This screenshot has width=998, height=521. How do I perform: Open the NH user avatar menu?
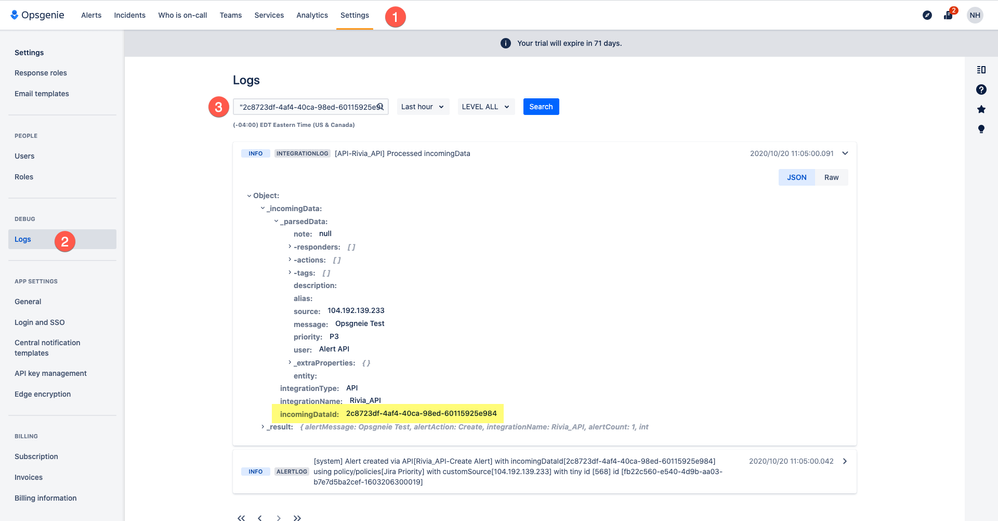(975, 15)
